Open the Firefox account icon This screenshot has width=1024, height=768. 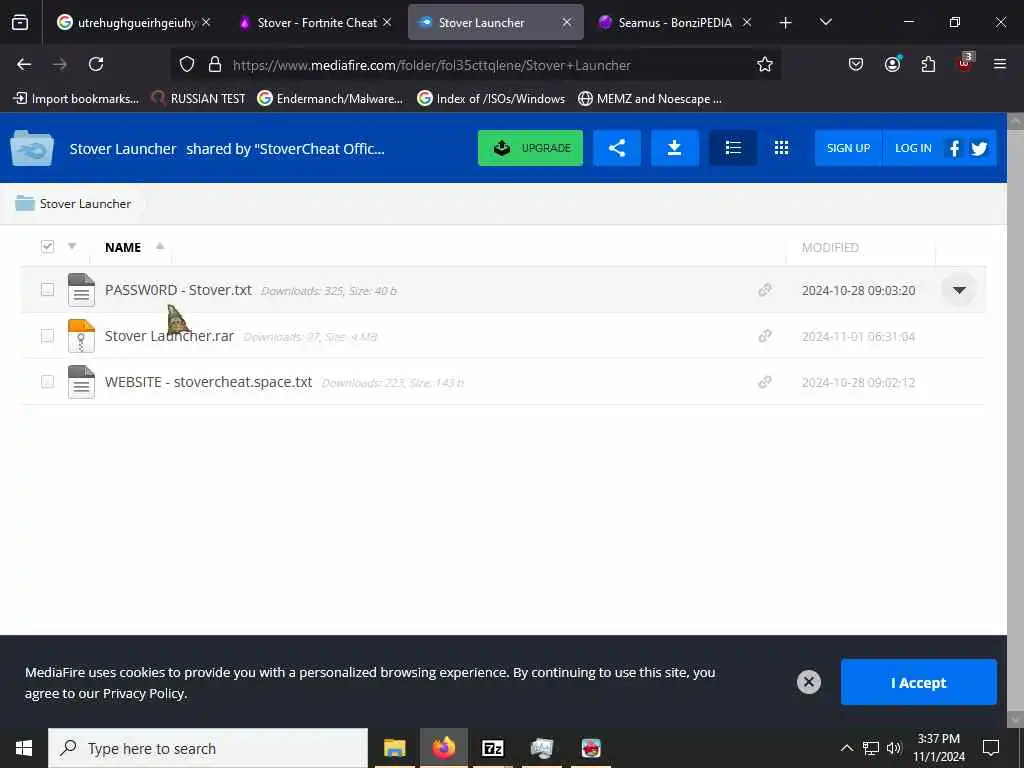[892, 64]
